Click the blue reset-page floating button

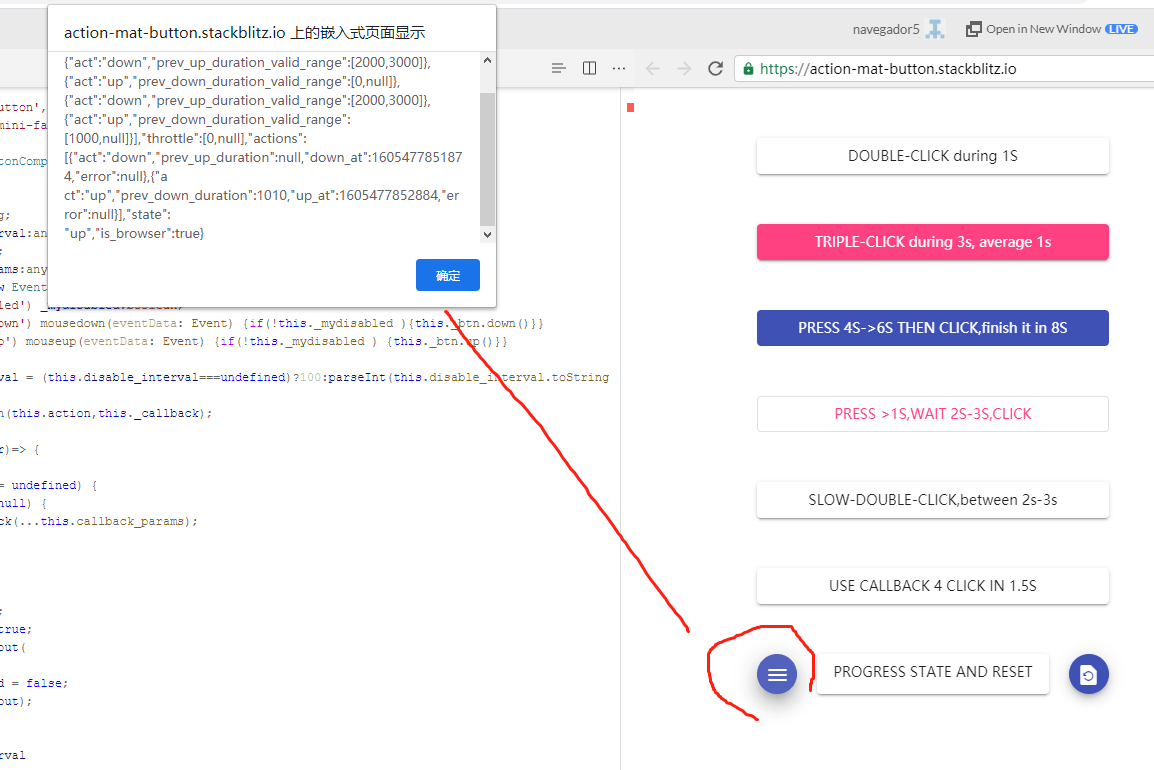1088,674
